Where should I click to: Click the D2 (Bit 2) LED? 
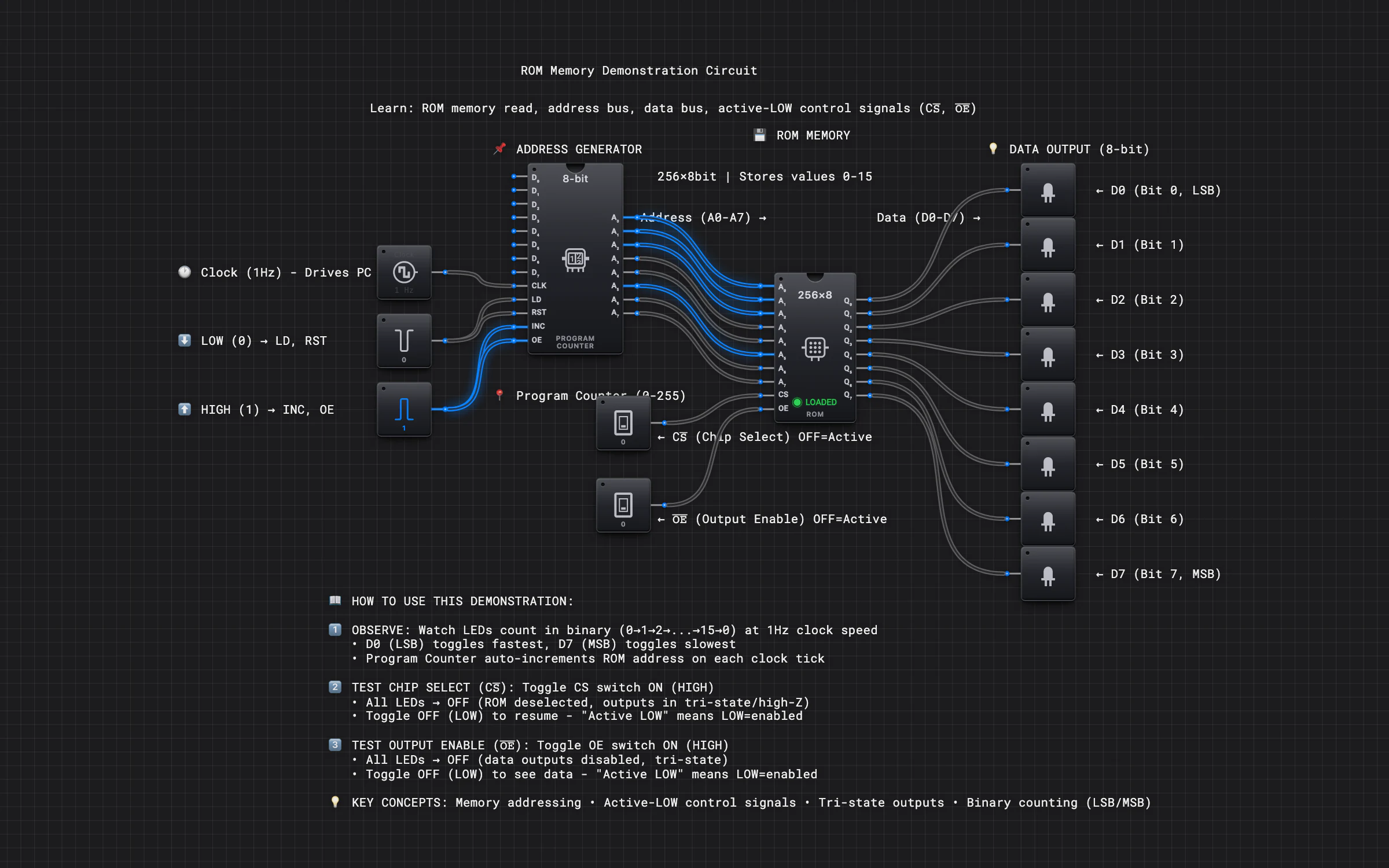pos(1048,300)
